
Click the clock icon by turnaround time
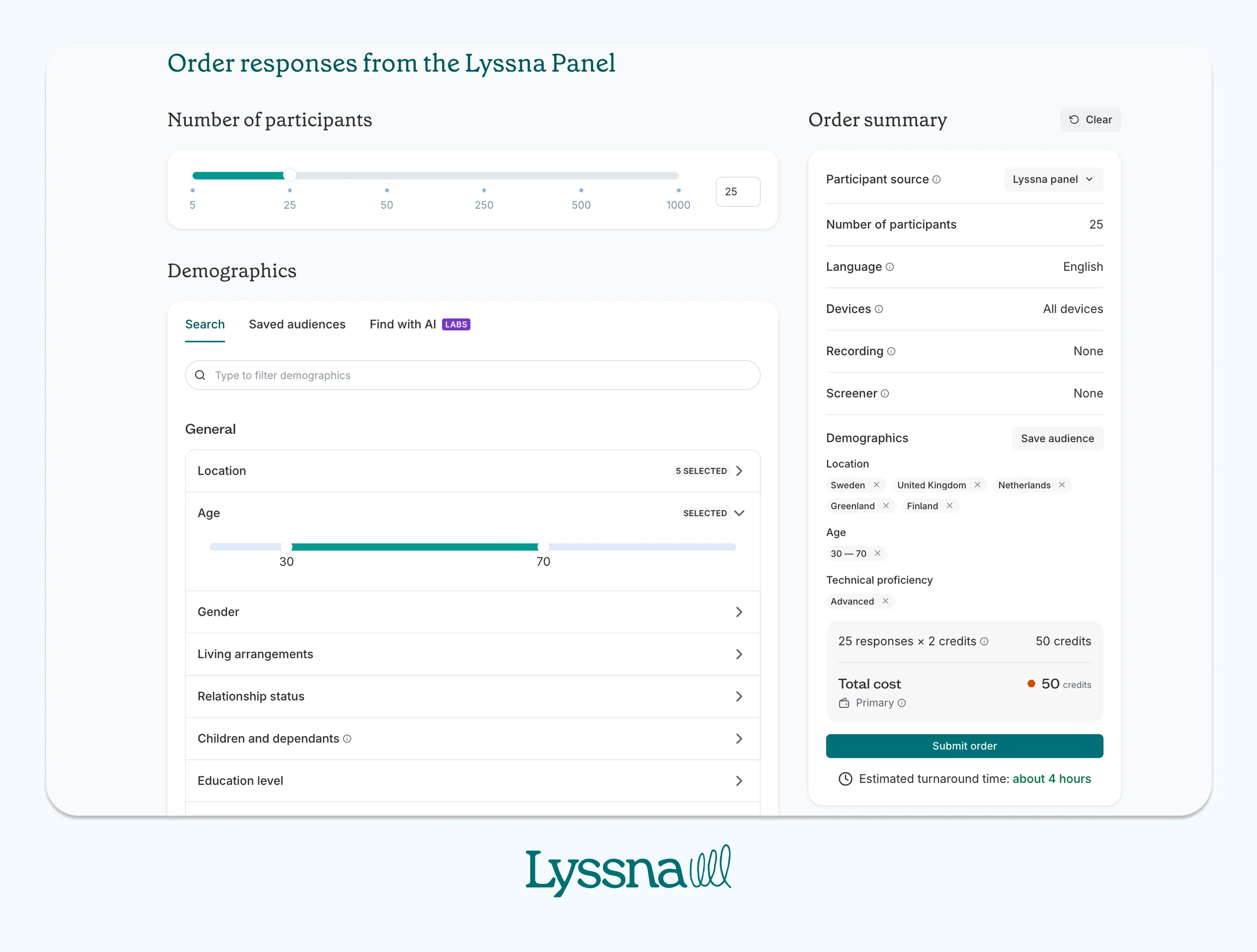[x=845, y=779]
